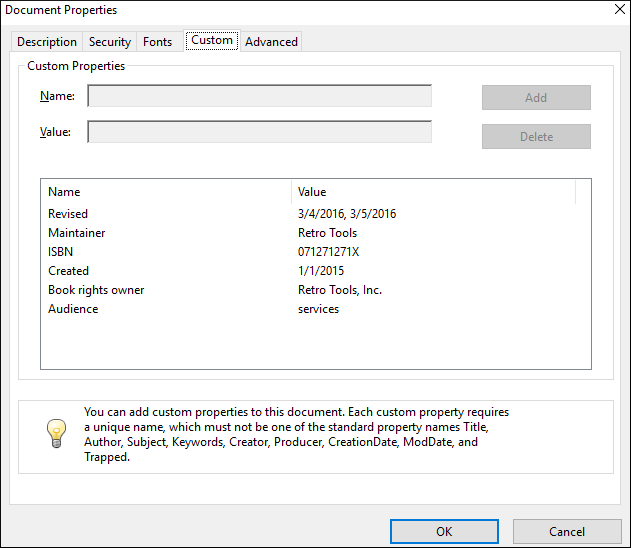Sort by the Name column header
631x548 pixels.
[166, 192]
